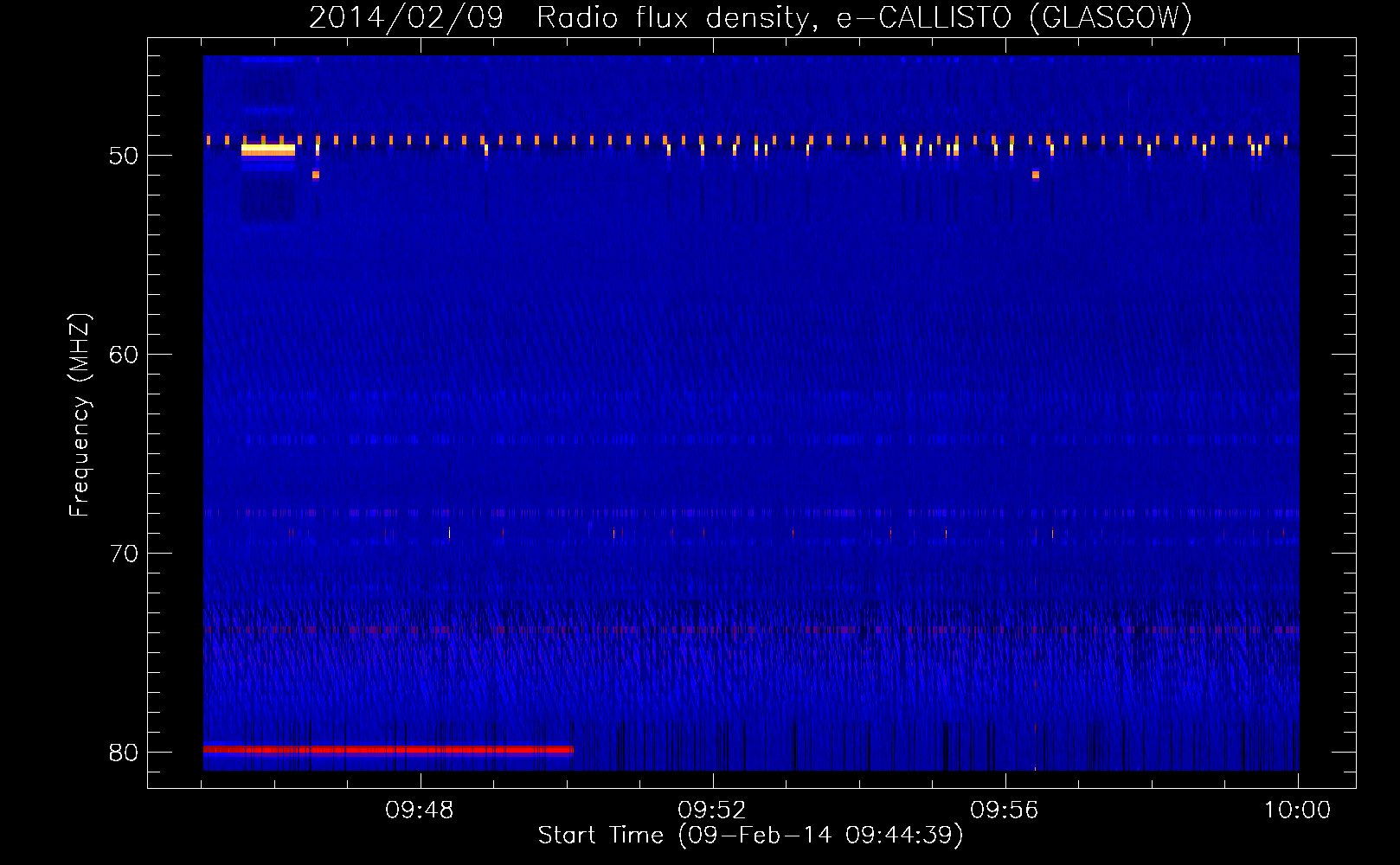Click the 09:48 time tick label

tap(420, 811)
